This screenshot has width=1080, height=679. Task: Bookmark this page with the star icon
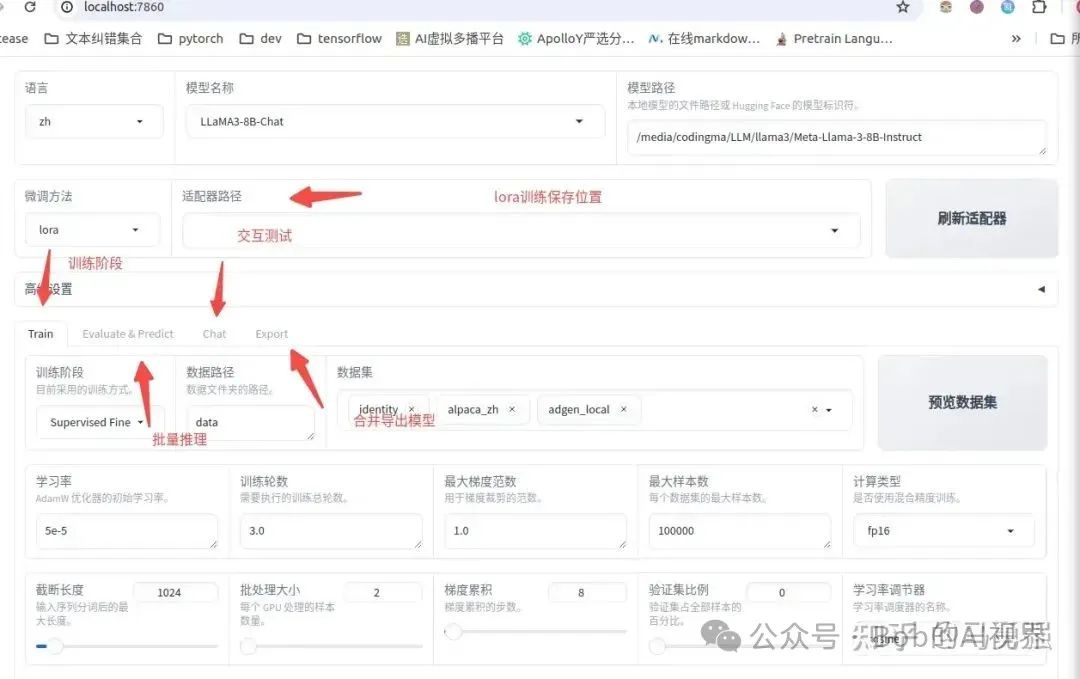tap(902, 7)
